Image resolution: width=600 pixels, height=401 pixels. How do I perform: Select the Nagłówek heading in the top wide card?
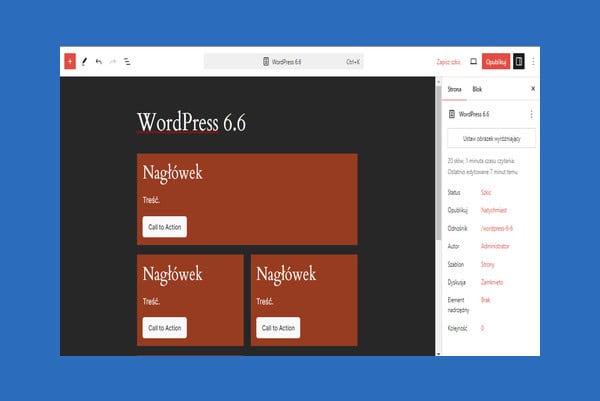(172, 173)
